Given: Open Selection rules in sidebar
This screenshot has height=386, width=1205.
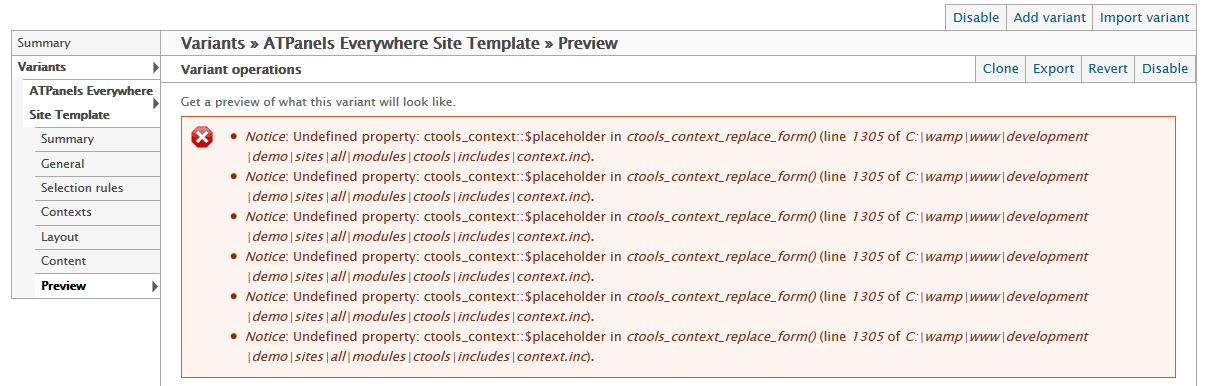Looking at the screenshot, I should point(98,188).
